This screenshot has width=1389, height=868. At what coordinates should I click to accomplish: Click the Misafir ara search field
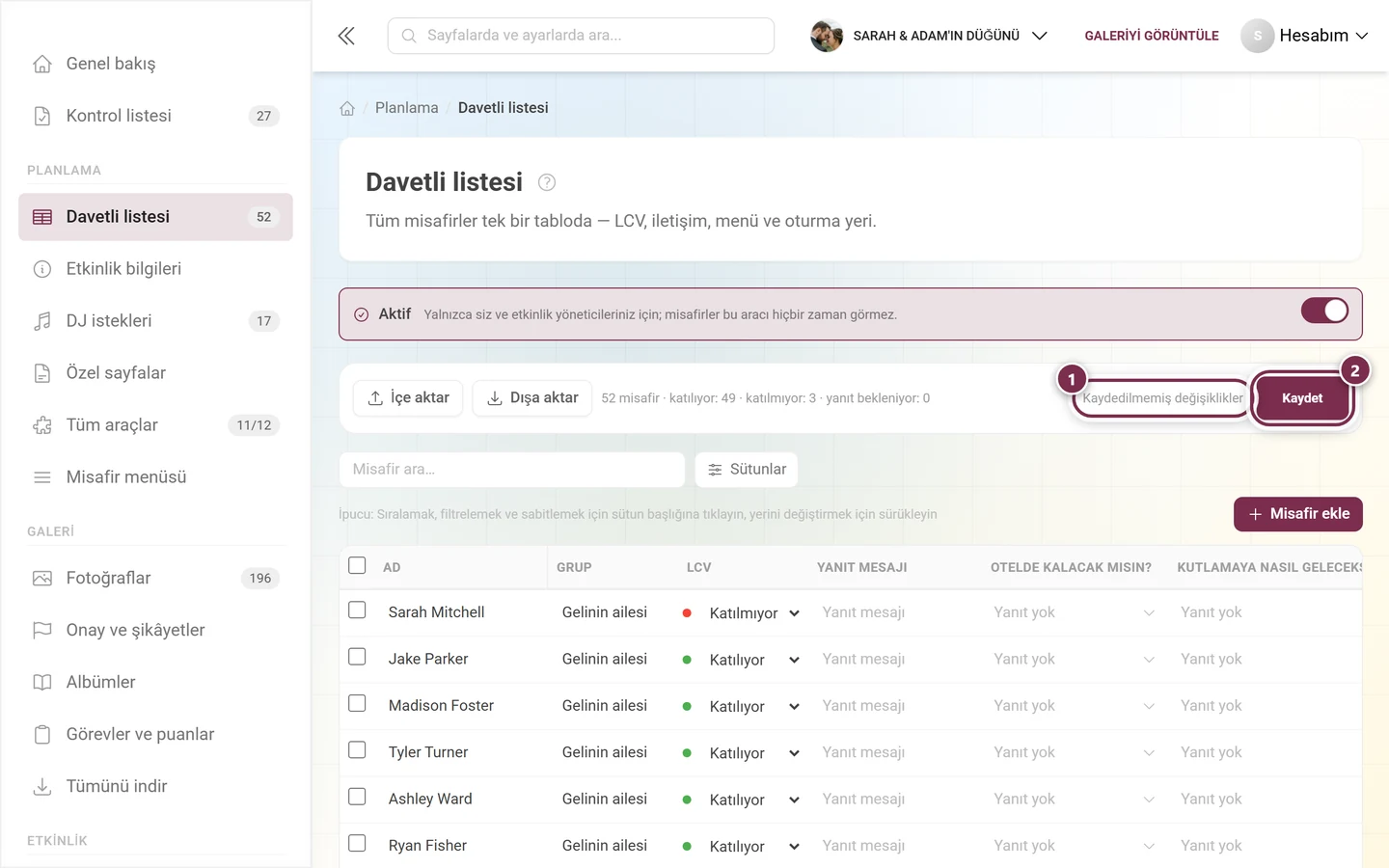click(512, 470)
